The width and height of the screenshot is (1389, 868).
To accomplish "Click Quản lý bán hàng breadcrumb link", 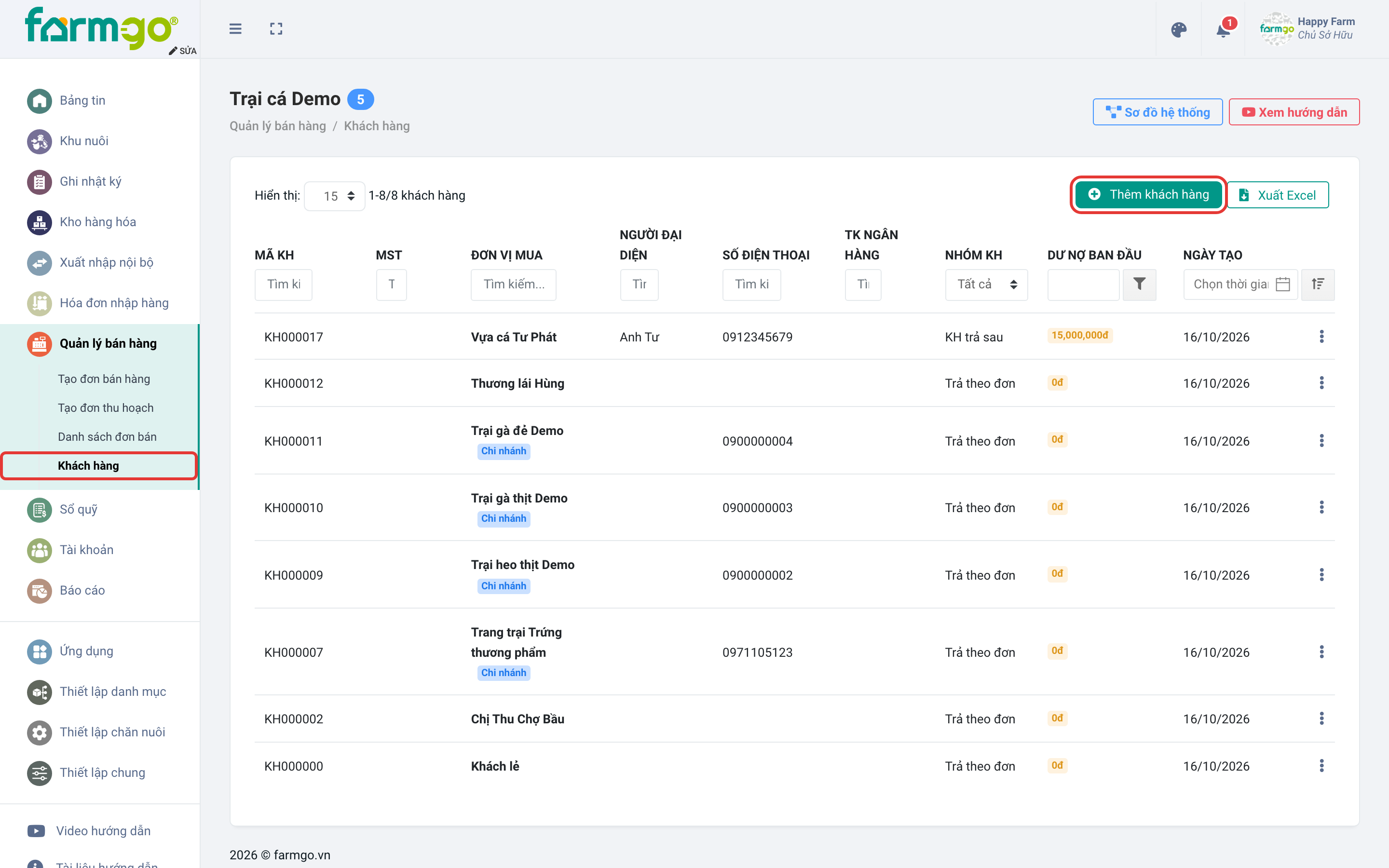I will click(x=278, y=126).
